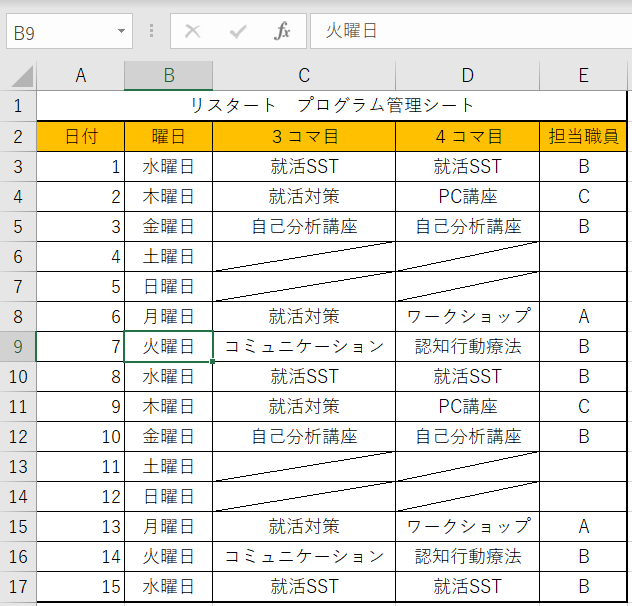Viewport: 632px width, 606px height.
Task: Select the 日付 header cell
Action: point(81,137)
